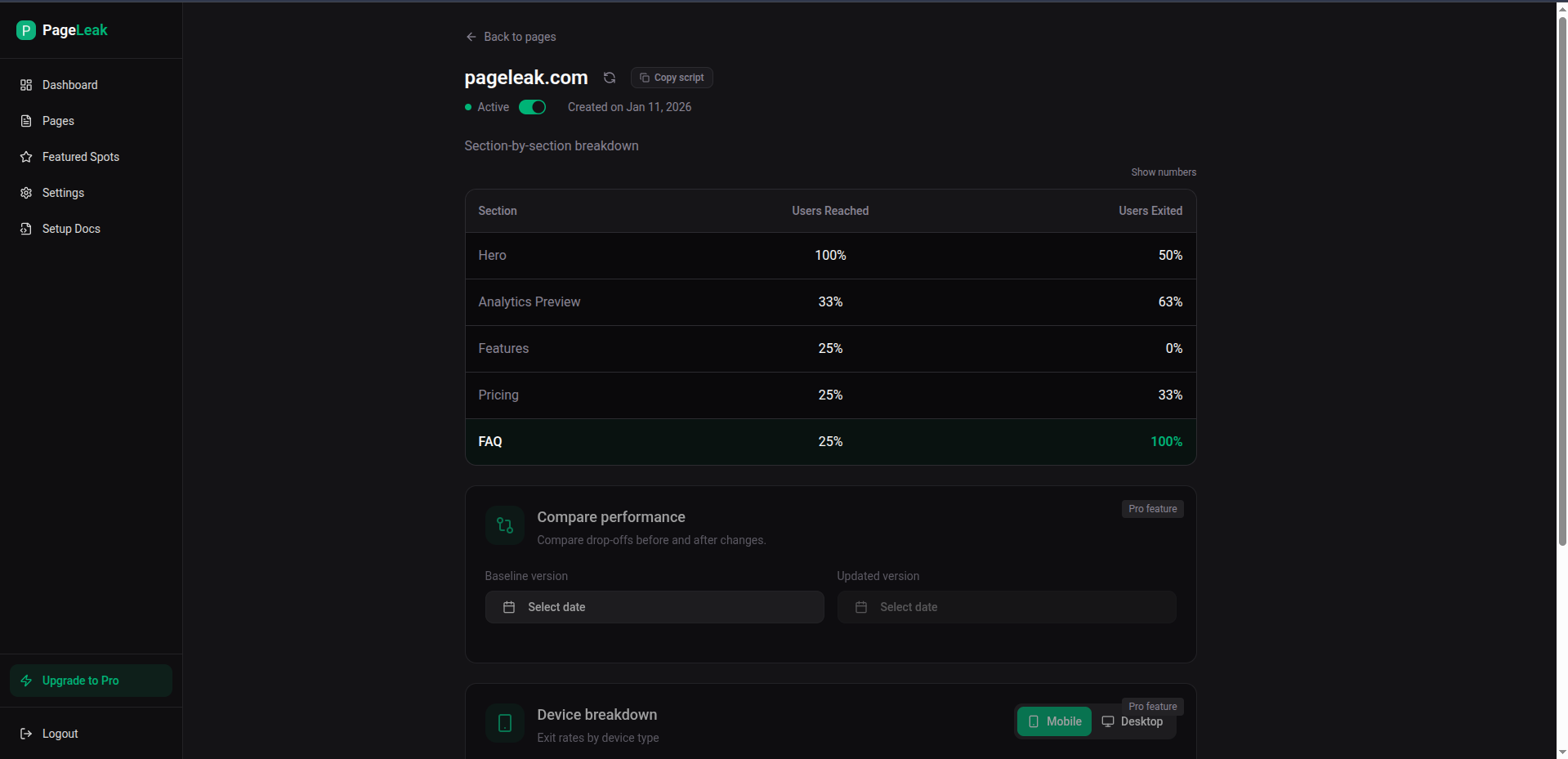Click the Copy script button
The image size is (1568, 759).
671,78
